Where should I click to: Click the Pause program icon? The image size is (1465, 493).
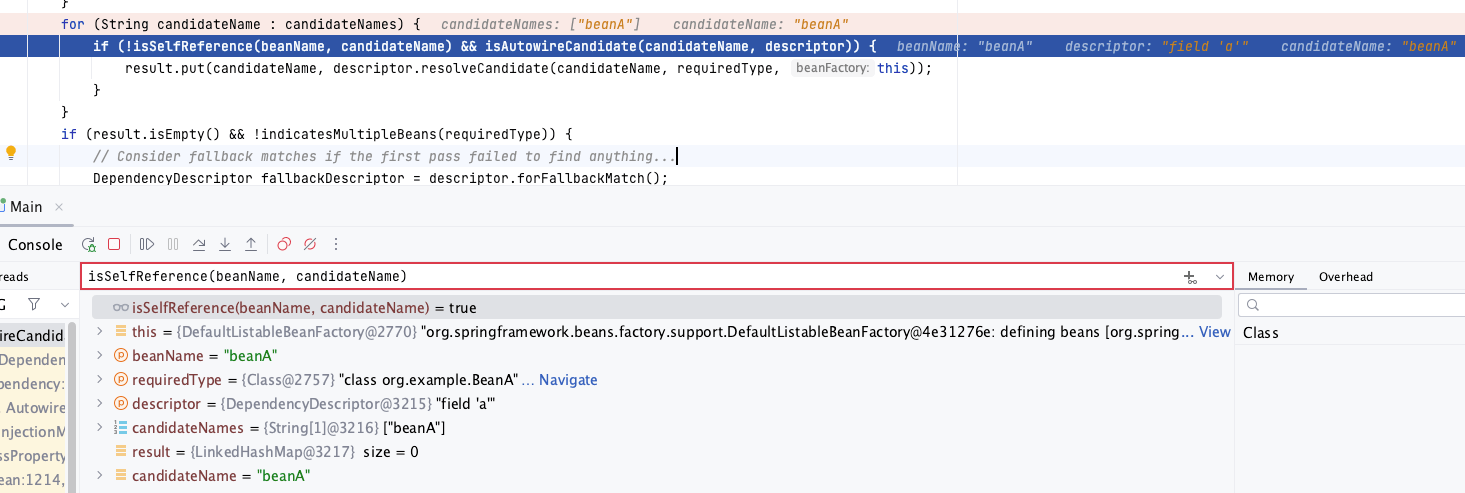pos(173,244)
